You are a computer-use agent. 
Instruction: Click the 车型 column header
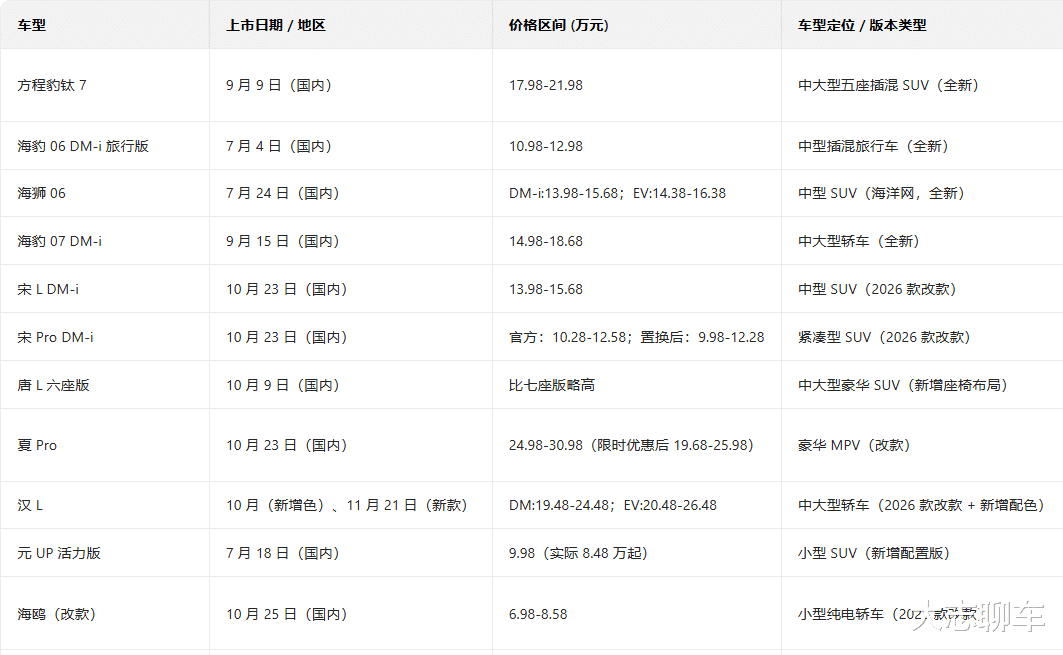[32, 25]
